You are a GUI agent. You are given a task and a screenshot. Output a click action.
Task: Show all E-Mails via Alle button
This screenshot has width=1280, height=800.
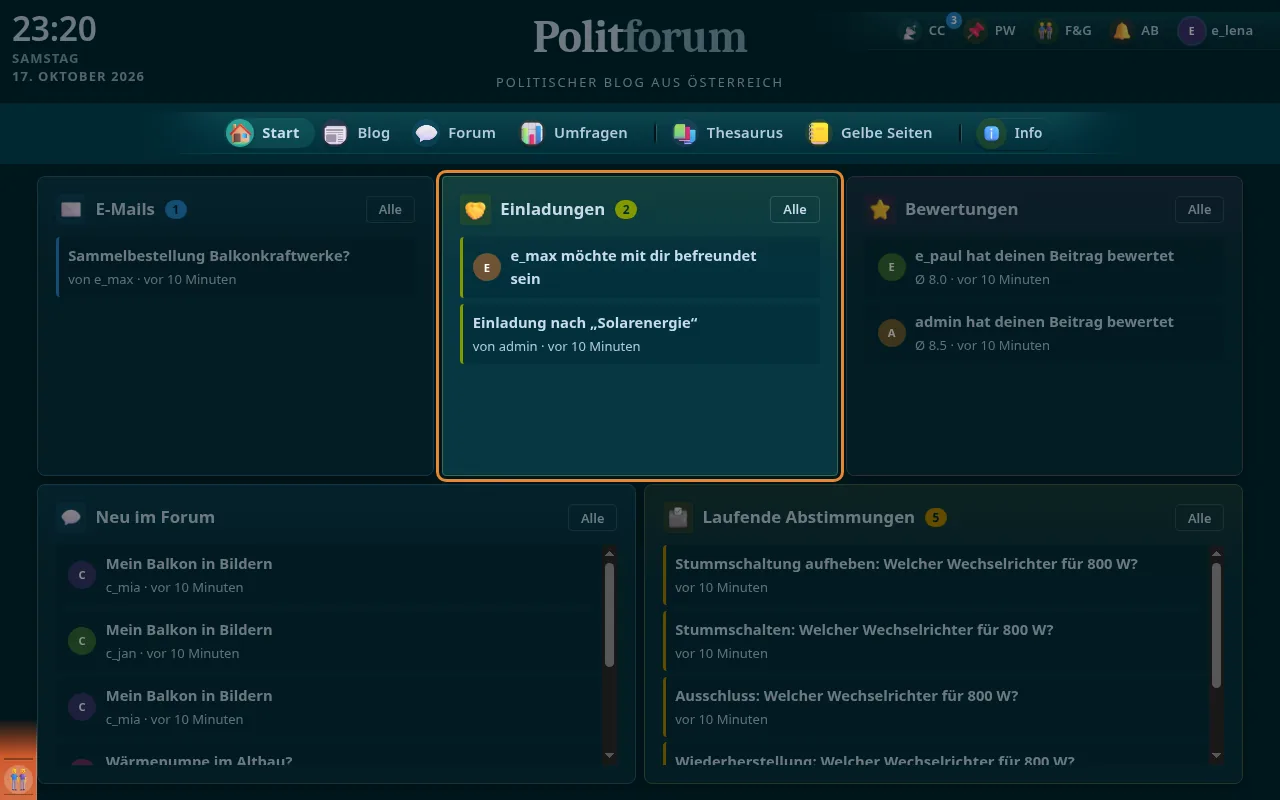pyautogui.click(x=390, y=210)
